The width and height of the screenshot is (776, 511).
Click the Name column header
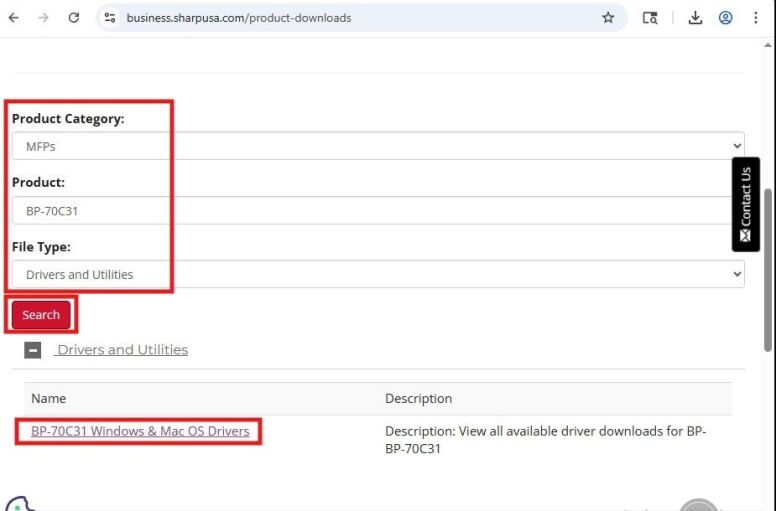pyautogui.click(x=48, y=398)
